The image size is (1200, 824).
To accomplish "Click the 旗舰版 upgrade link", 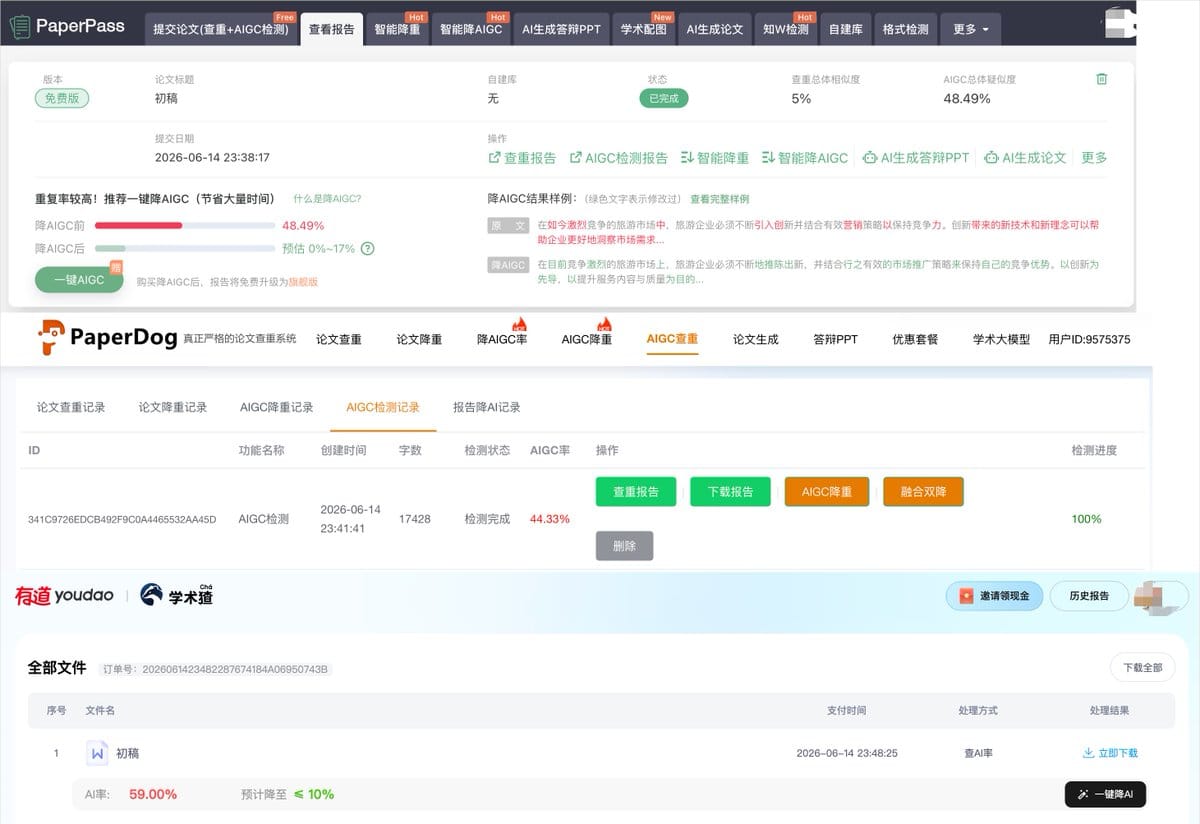I will coord(303,282).
